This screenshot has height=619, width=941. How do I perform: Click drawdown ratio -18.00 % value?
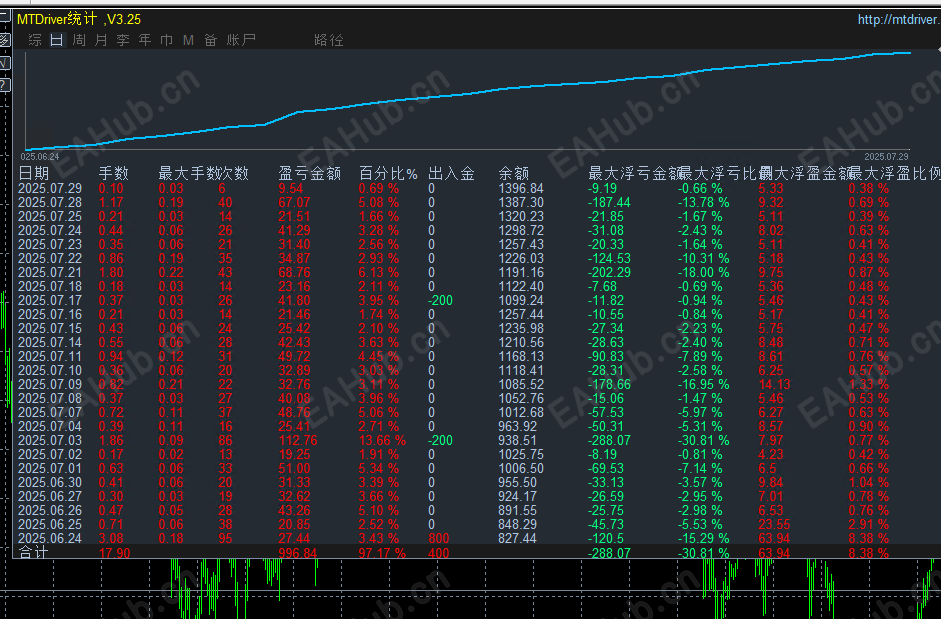coord(703,273)
